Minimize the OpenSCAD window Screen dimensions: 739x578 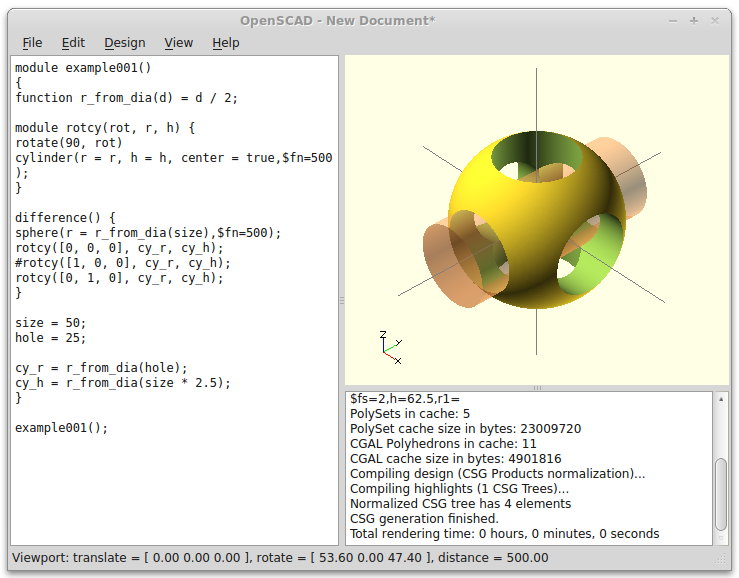pos(673,20)
